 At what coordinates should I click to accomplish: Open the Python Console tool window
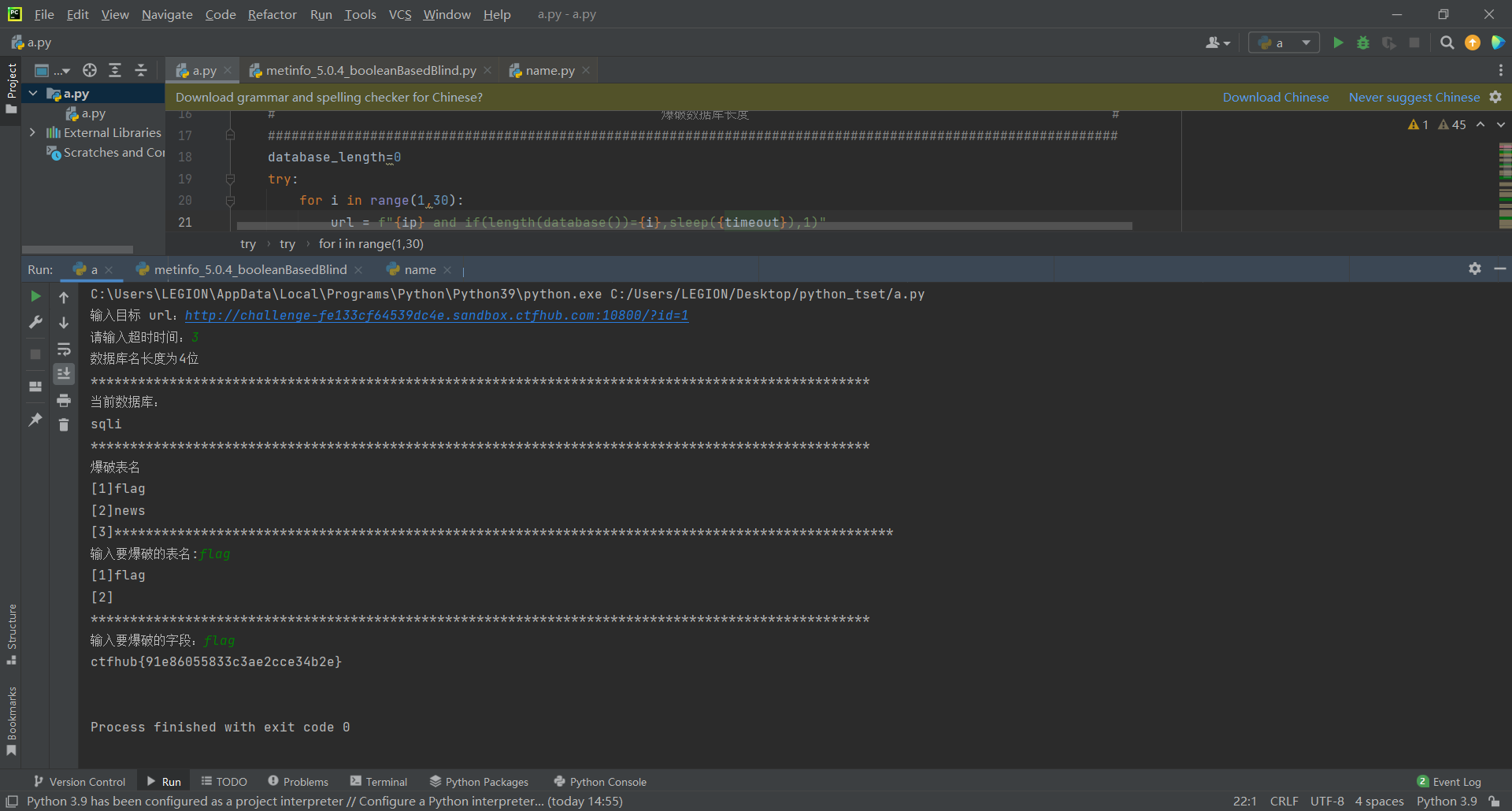(x=600, y=781)
